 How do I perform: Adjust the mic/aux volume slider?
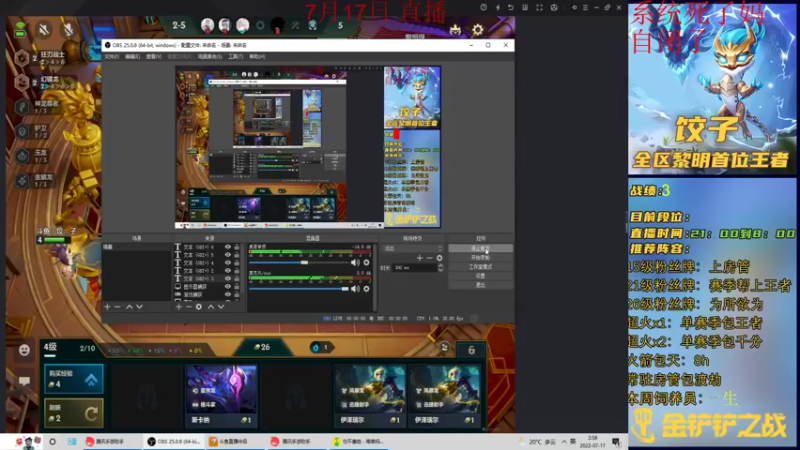click(x=298, y=289)
